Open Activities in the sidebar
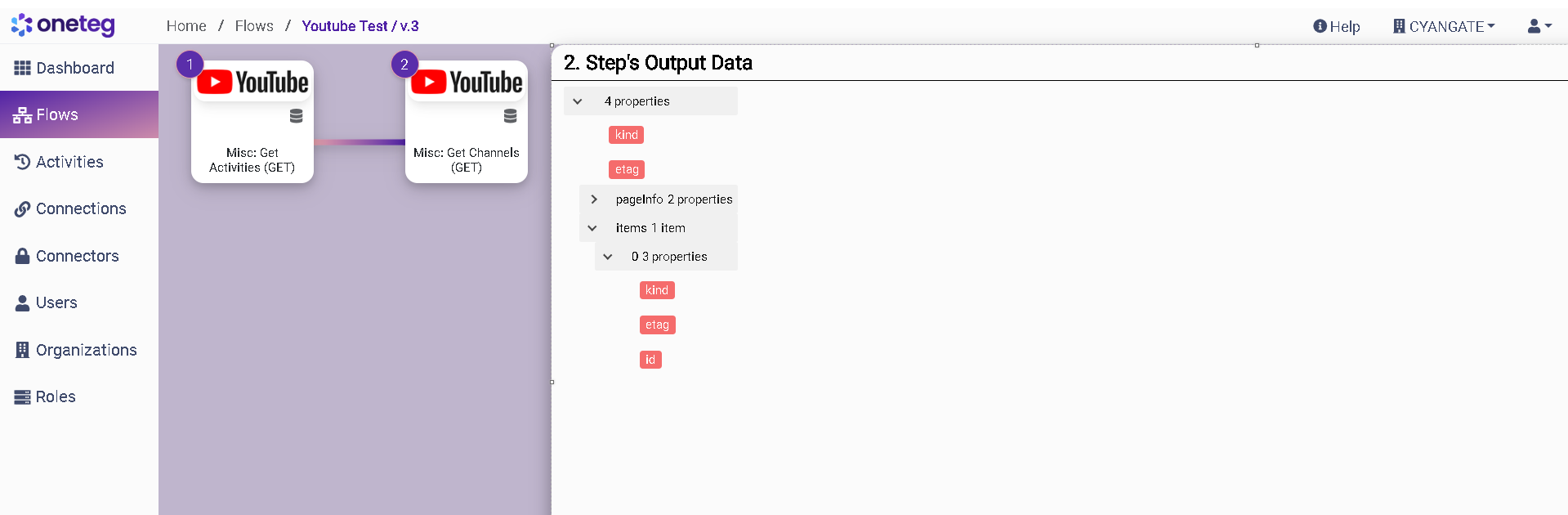The width and height of the screenshot is (1568, 515). [x=69, y=162]
